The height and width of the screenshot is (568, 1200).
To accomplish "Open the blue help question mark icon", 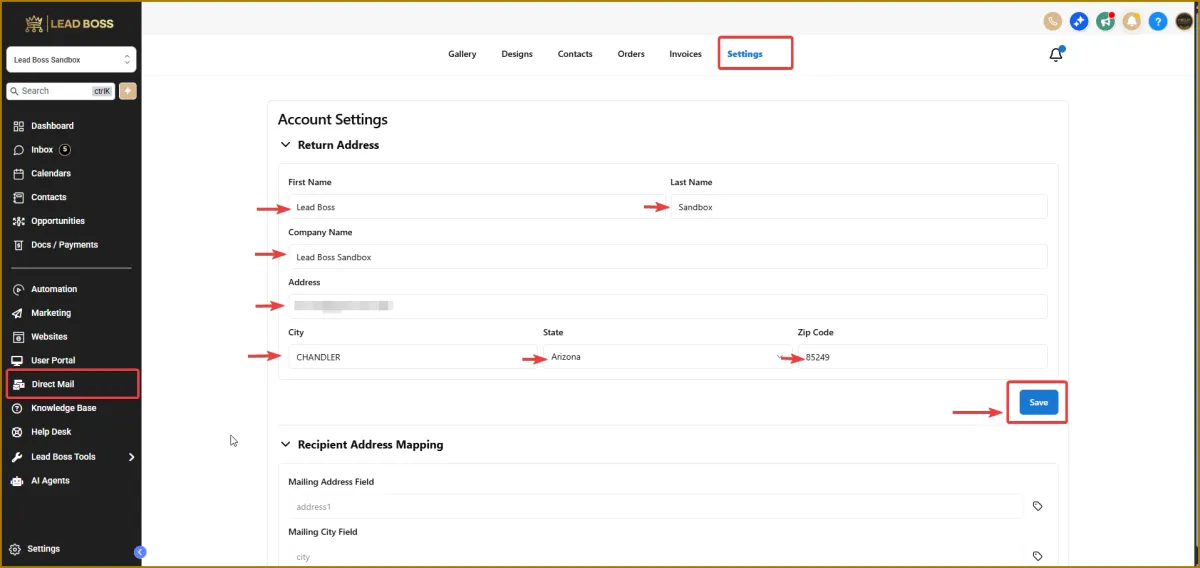I will [1157, 21].
